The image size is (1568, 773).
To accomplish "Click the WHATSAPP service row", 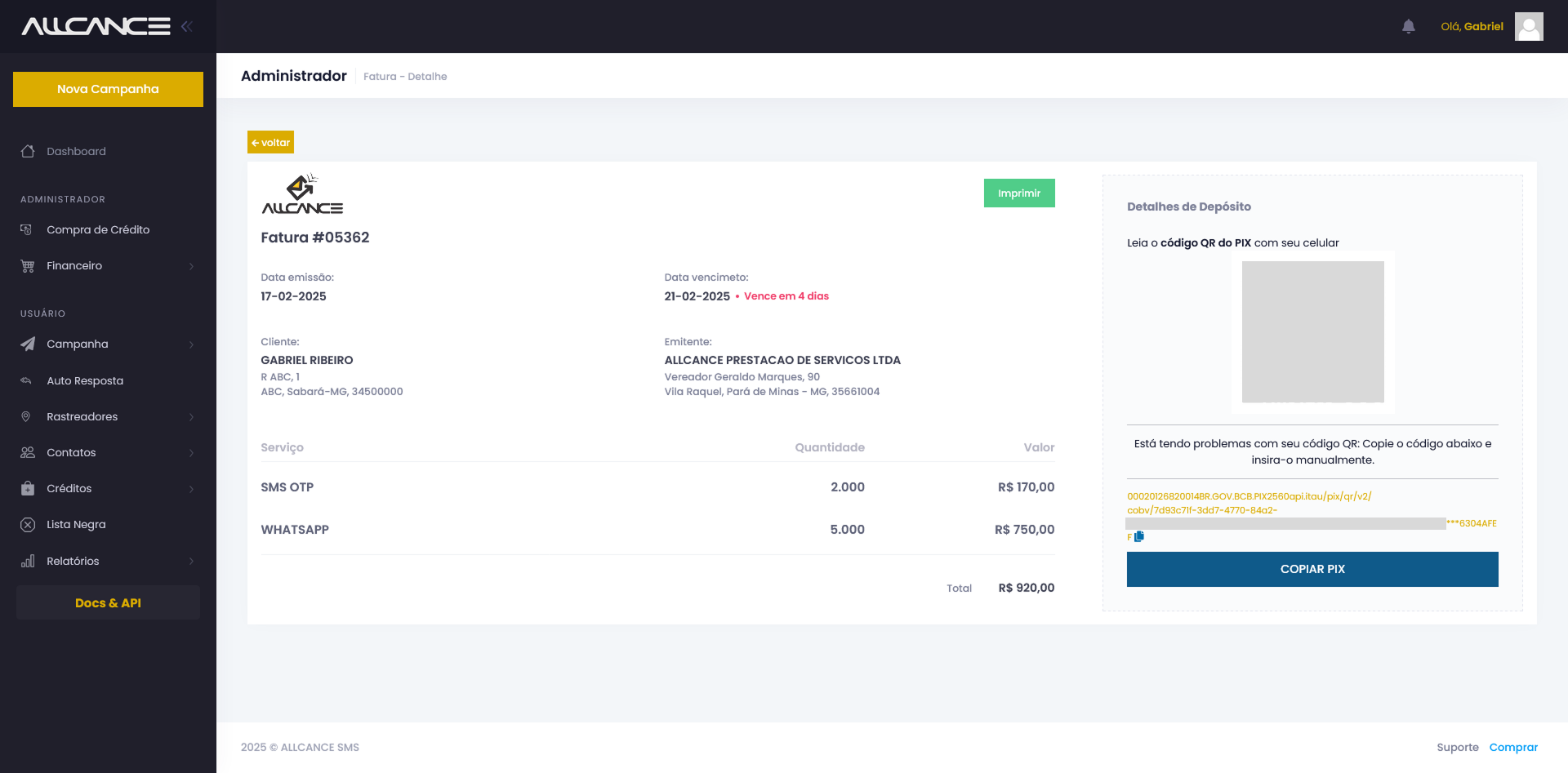I will tap(657, 530).
